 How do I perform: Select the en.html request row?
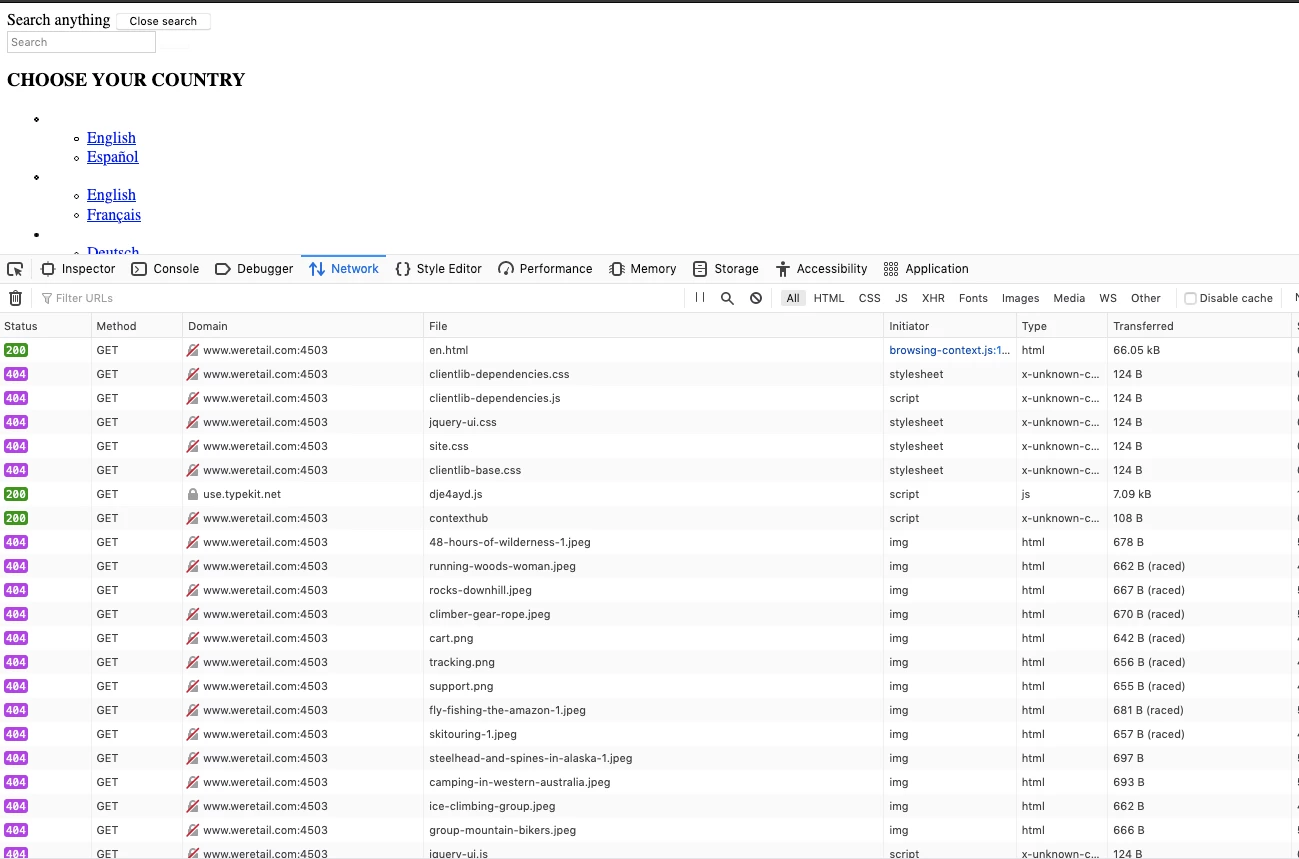click(649, 350)
